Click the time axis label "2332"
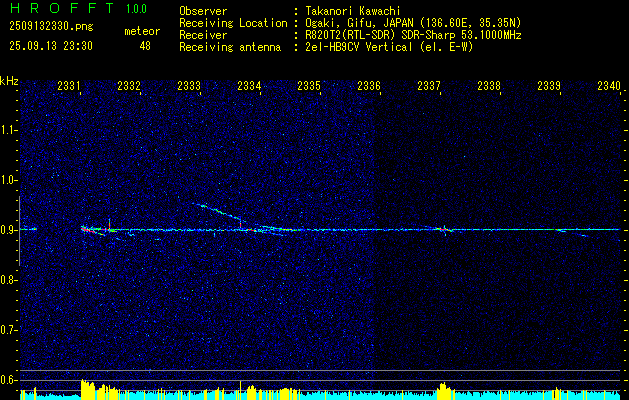The height and width of the screenshot is (400, 629). tap(129, 85)
